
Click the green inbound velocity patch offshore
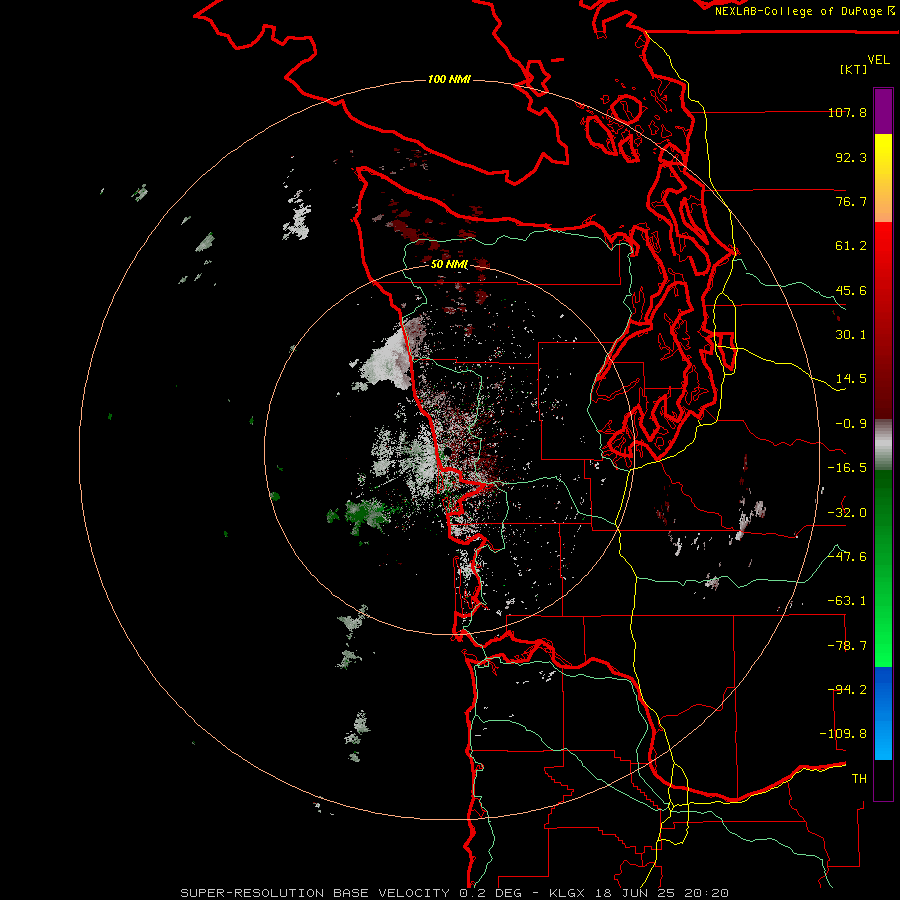pos(367,515)
